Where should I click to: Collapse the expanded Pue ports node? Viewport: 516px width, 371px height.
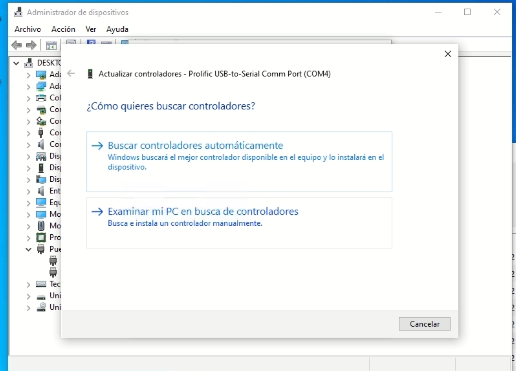pos(29,249)
